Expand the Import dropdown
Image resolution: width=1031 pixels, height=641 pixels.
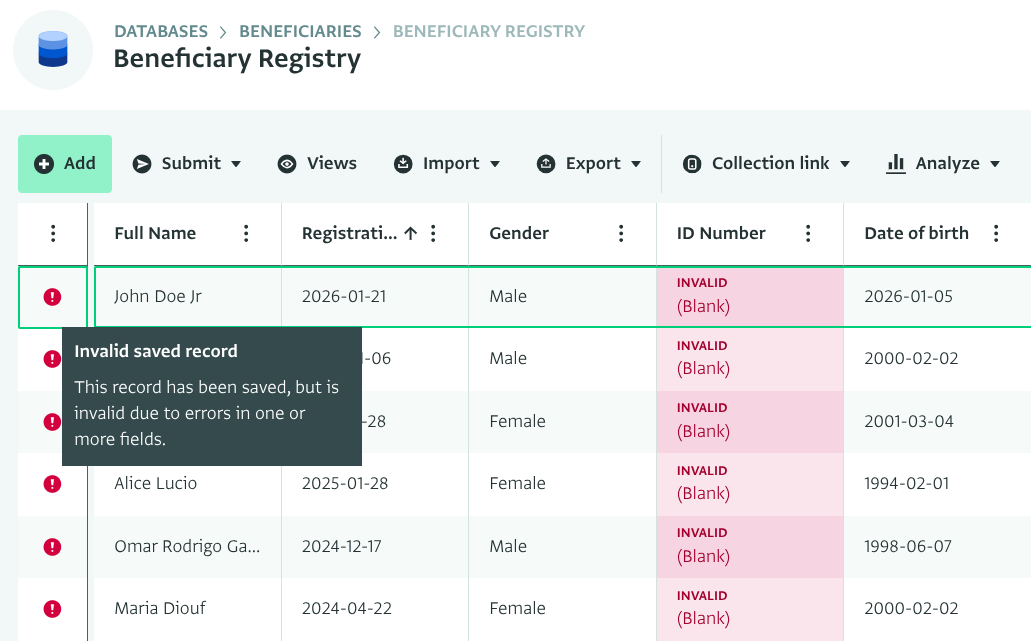[450, 164]
